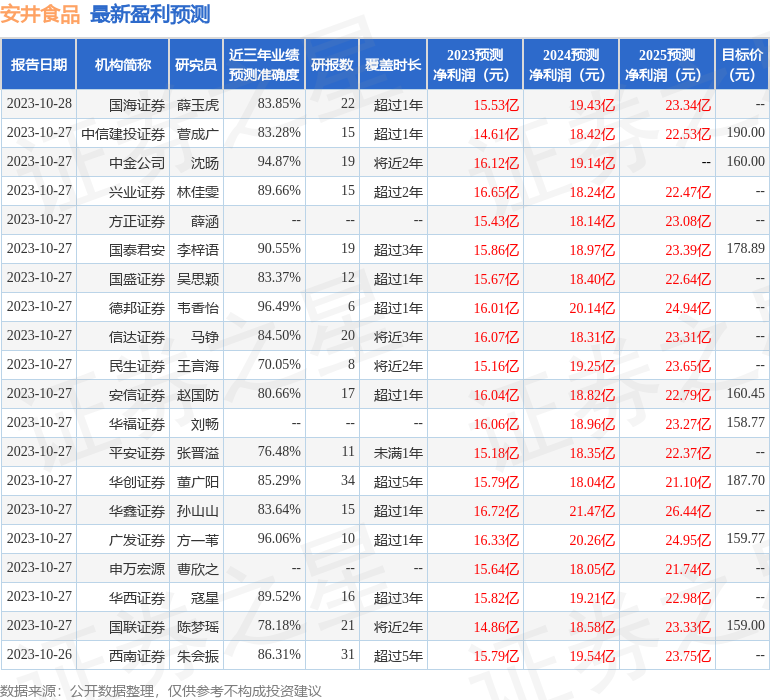Click the 数据来源 footer note

[x=161, y=691]
